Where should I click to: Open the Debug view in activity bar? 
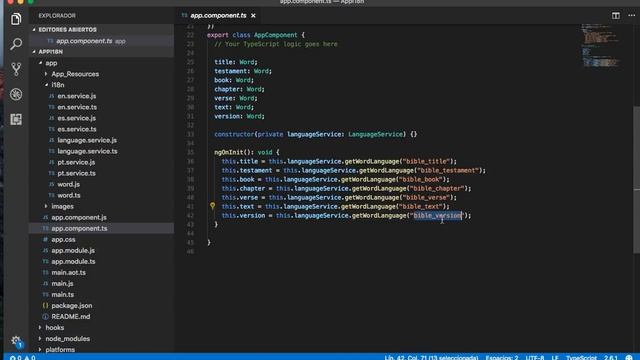point(16,94)
